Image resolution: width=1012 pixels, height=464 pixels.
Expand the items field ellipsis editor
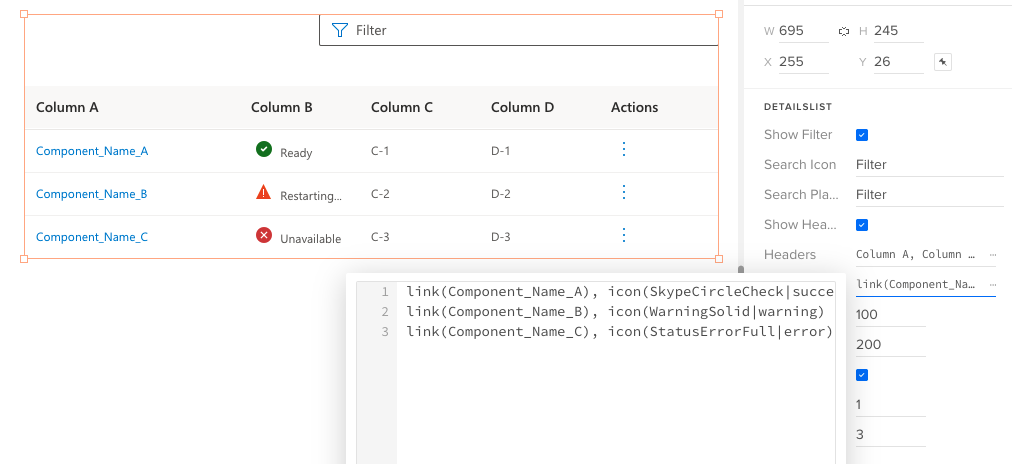click(992, 285)
